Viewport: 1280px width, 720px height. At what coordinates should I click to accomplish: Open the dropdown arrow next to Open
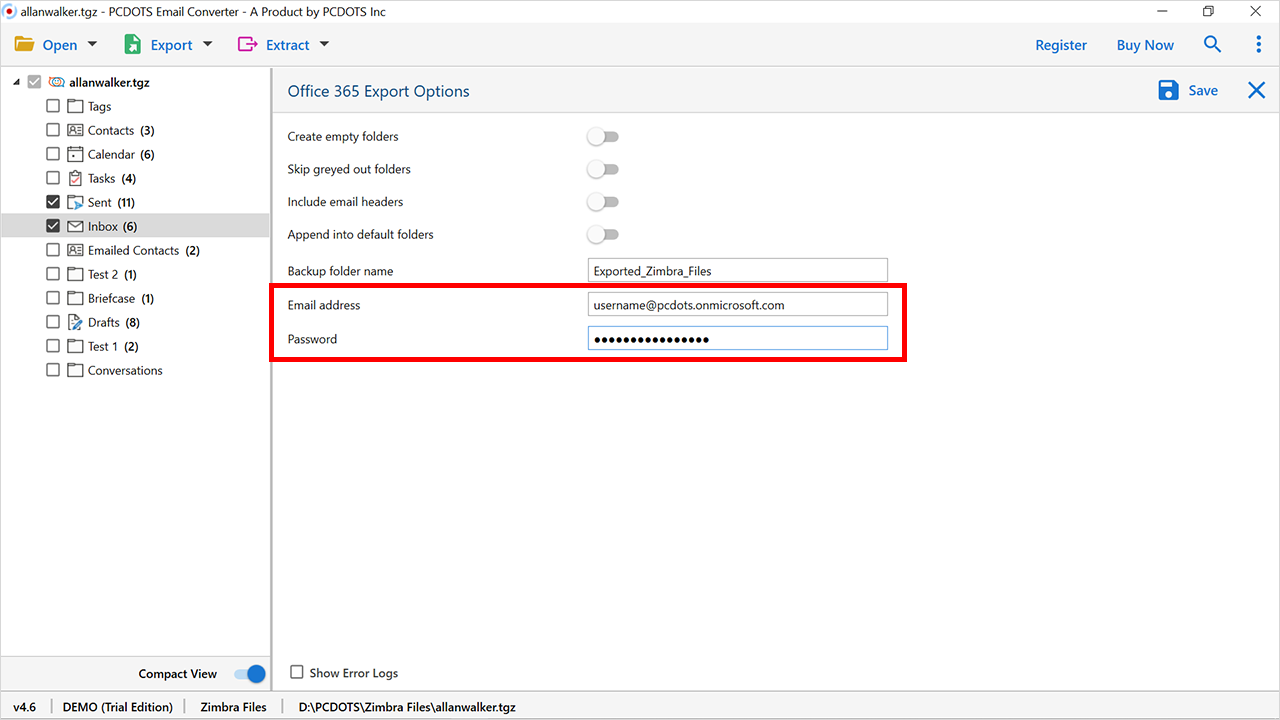coord(93,44)
